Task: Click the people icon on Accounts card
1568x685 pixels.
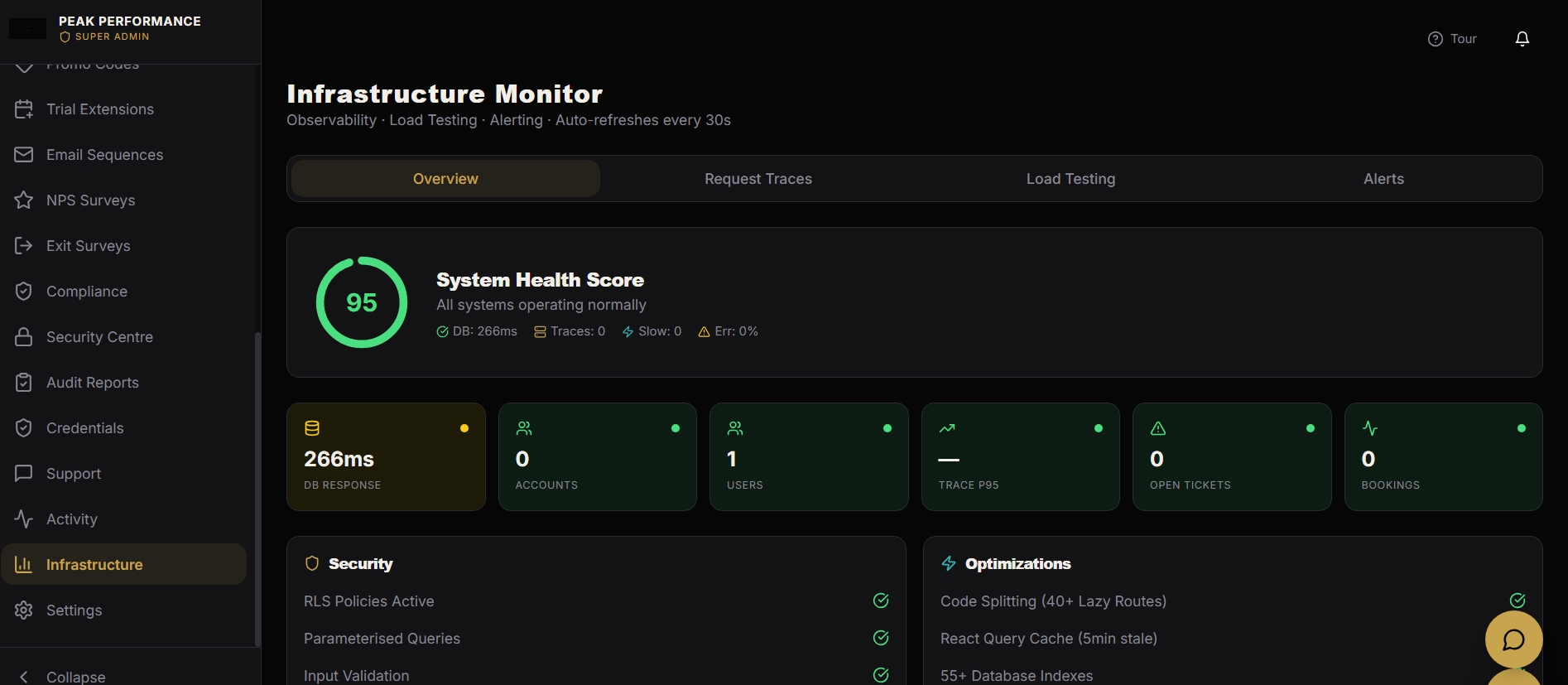Action: point(524,428)
